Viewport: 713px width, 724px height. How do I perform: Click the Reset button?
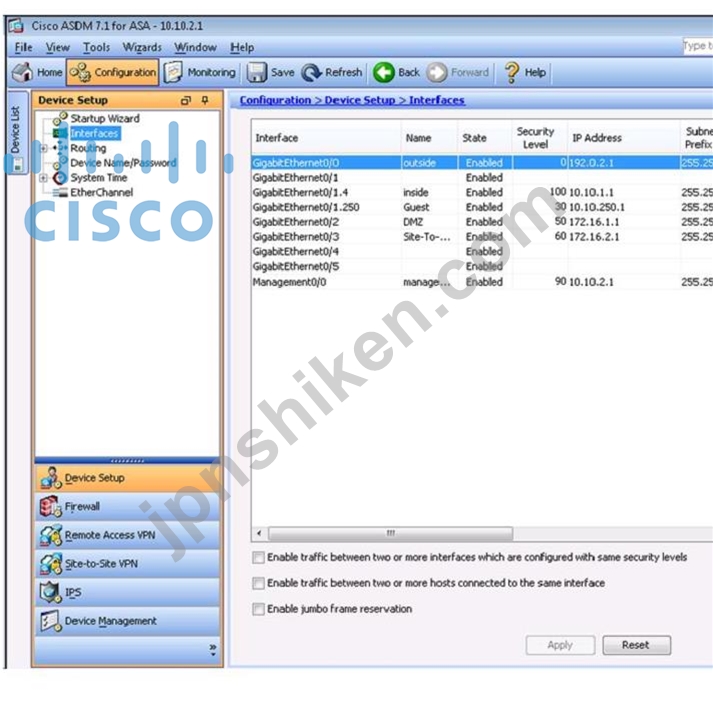[636, 645]
